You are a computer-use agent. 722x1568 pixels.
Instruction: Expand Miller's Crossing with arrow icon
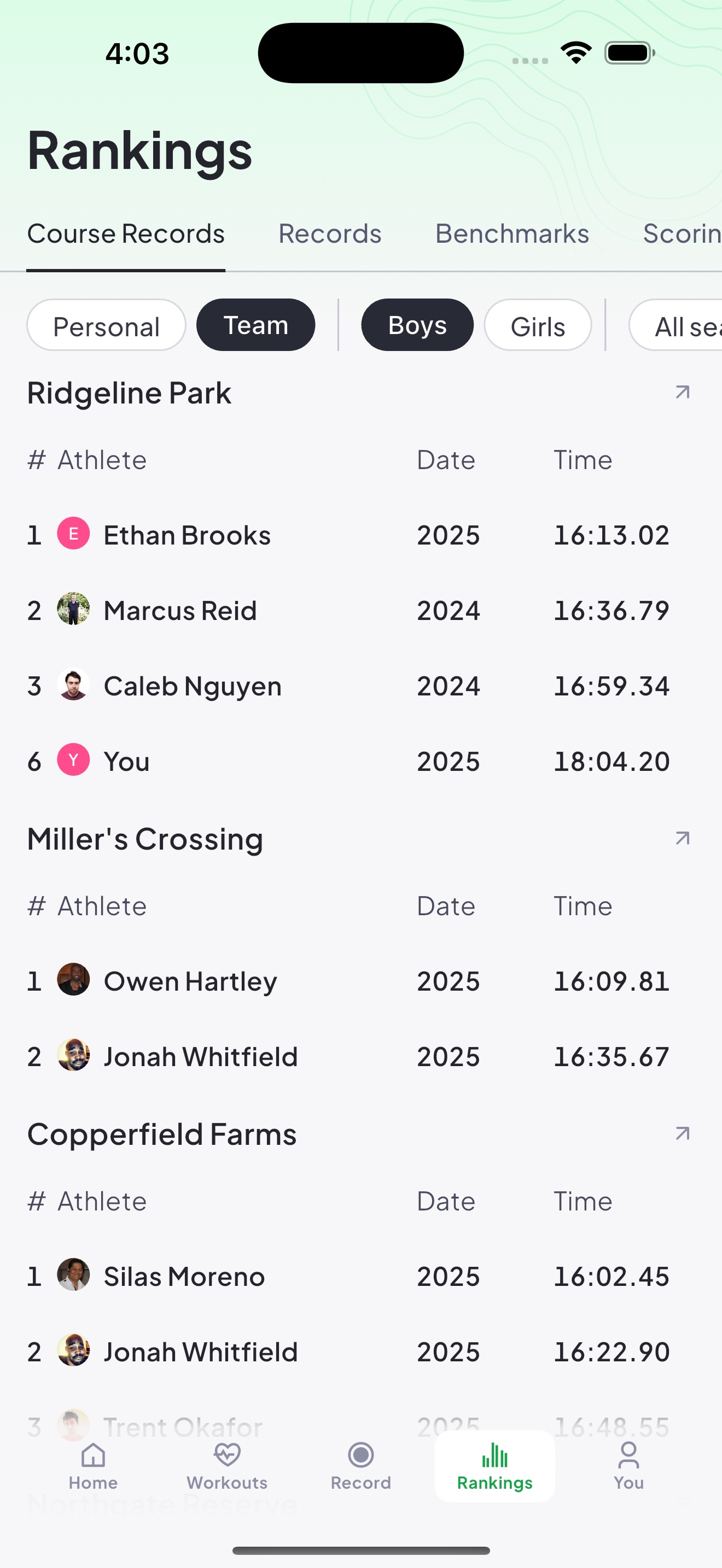683,839
